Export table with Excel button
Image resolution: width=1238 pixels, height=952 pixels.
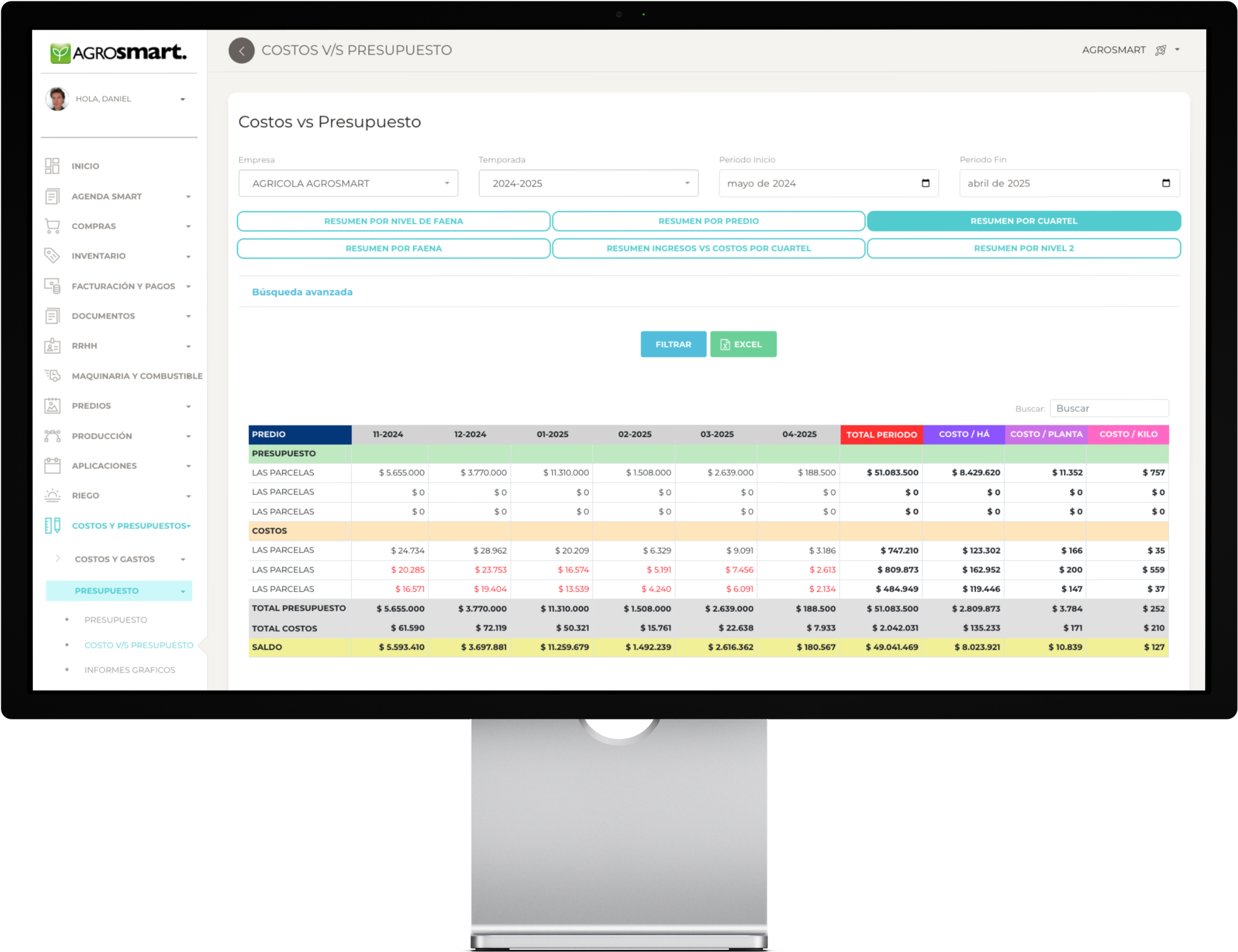[742, 344]
